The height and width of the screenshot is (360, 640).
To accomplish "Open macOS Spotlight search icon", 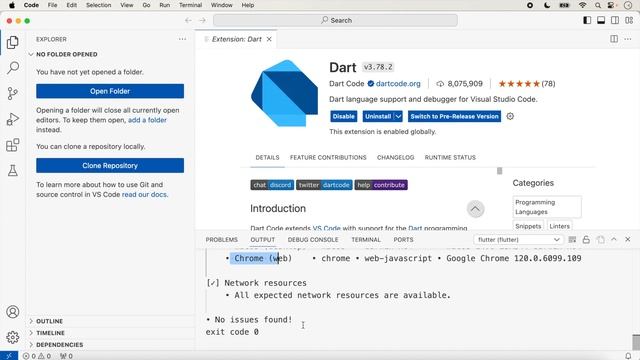I will pos(598,5).
